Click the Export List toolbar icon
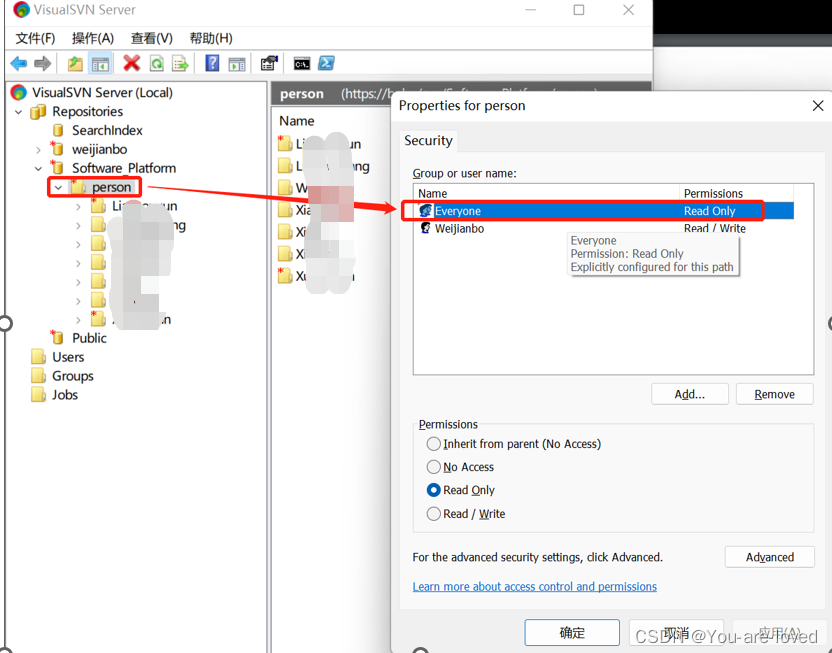The height and width of the screenshot is (653, 832). [x=180, y=64]
